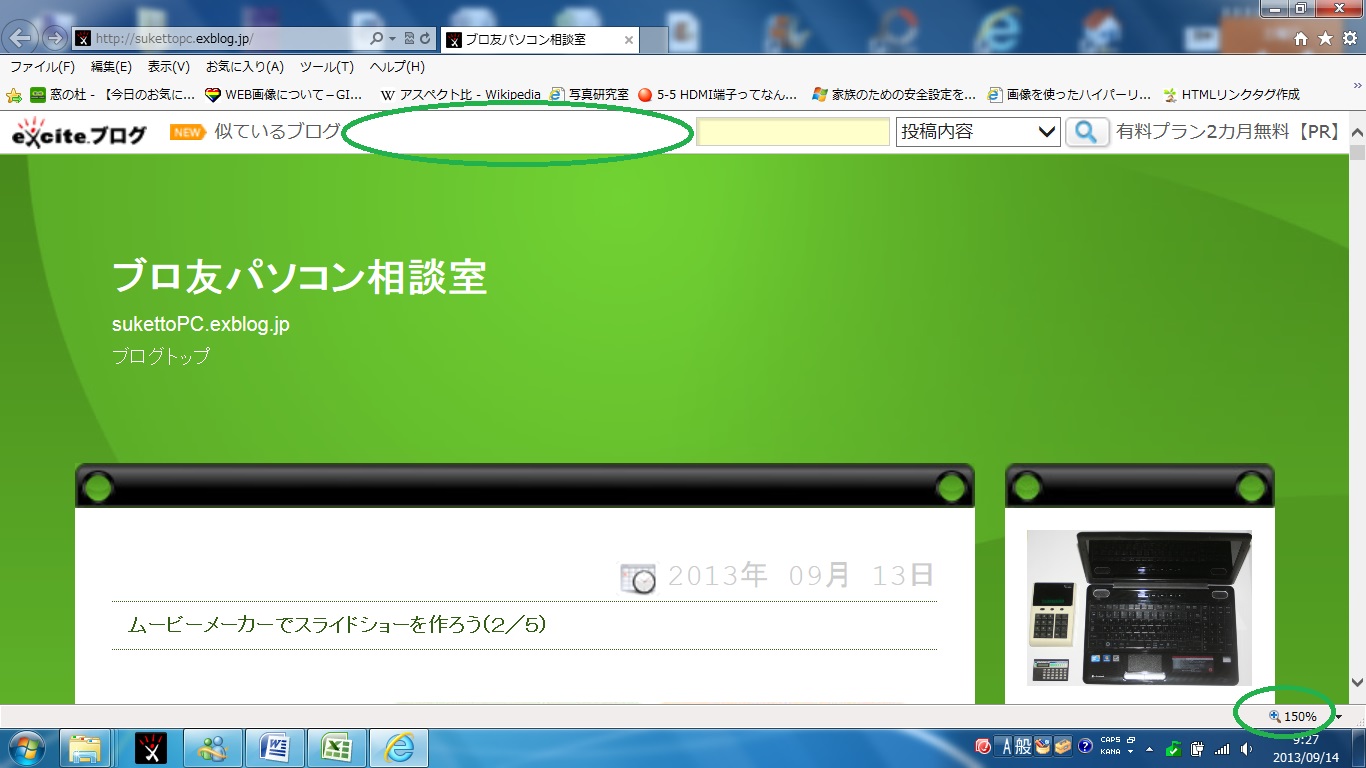Click the Add to favorites bar star icon
1366x768 pixels.
click(x=14, y=95)
